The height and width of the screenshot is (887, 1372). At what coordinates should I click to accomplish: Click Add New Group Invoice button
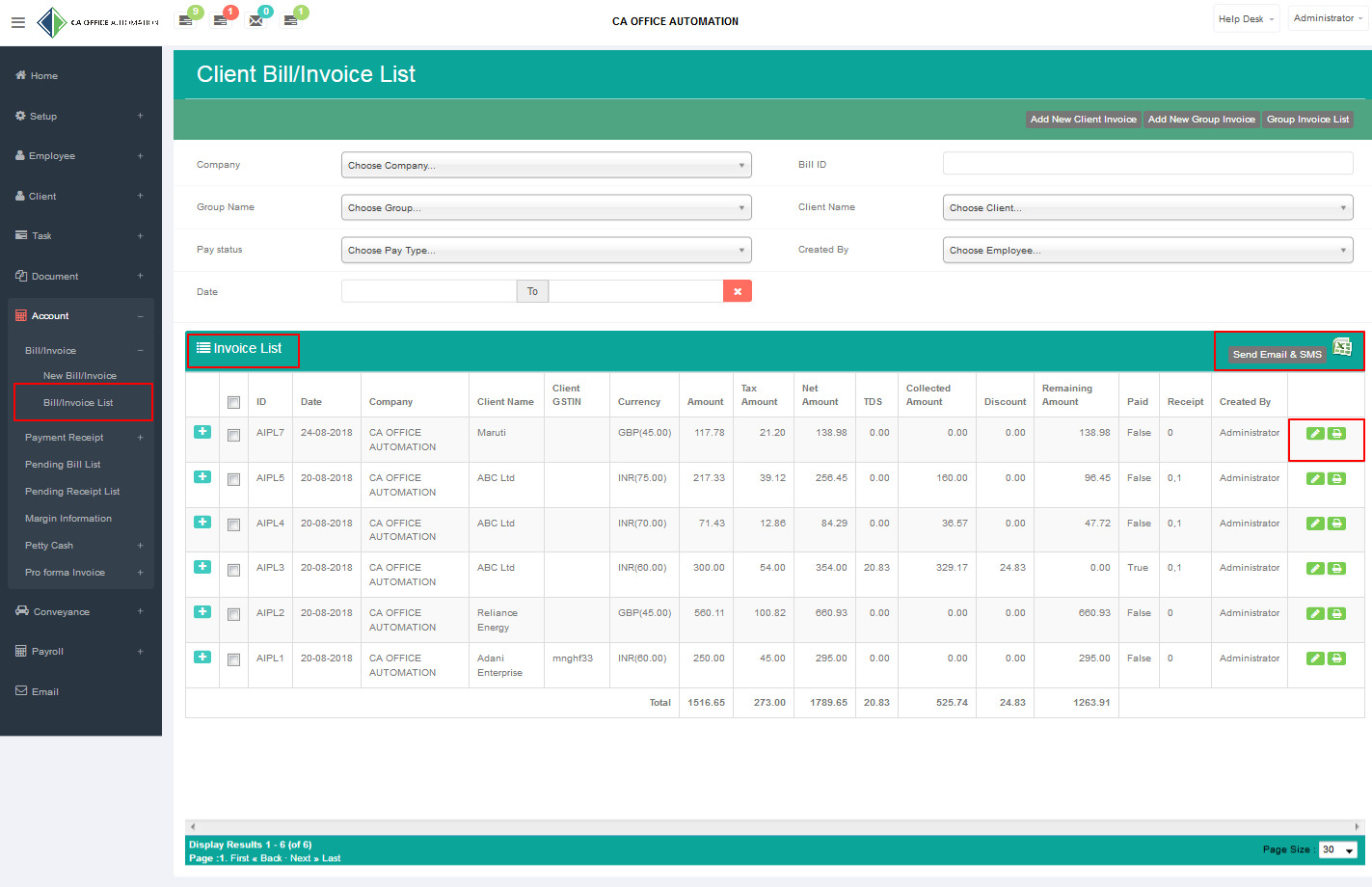[x=1201, y=120]
